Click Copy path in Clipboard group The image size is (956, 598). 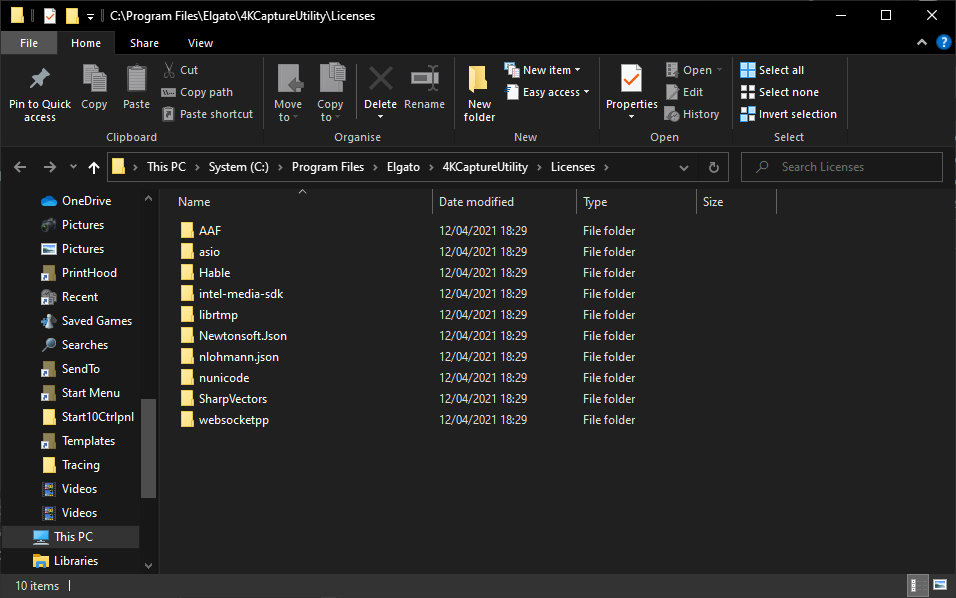pyautogui.click(x=197, y=92)
